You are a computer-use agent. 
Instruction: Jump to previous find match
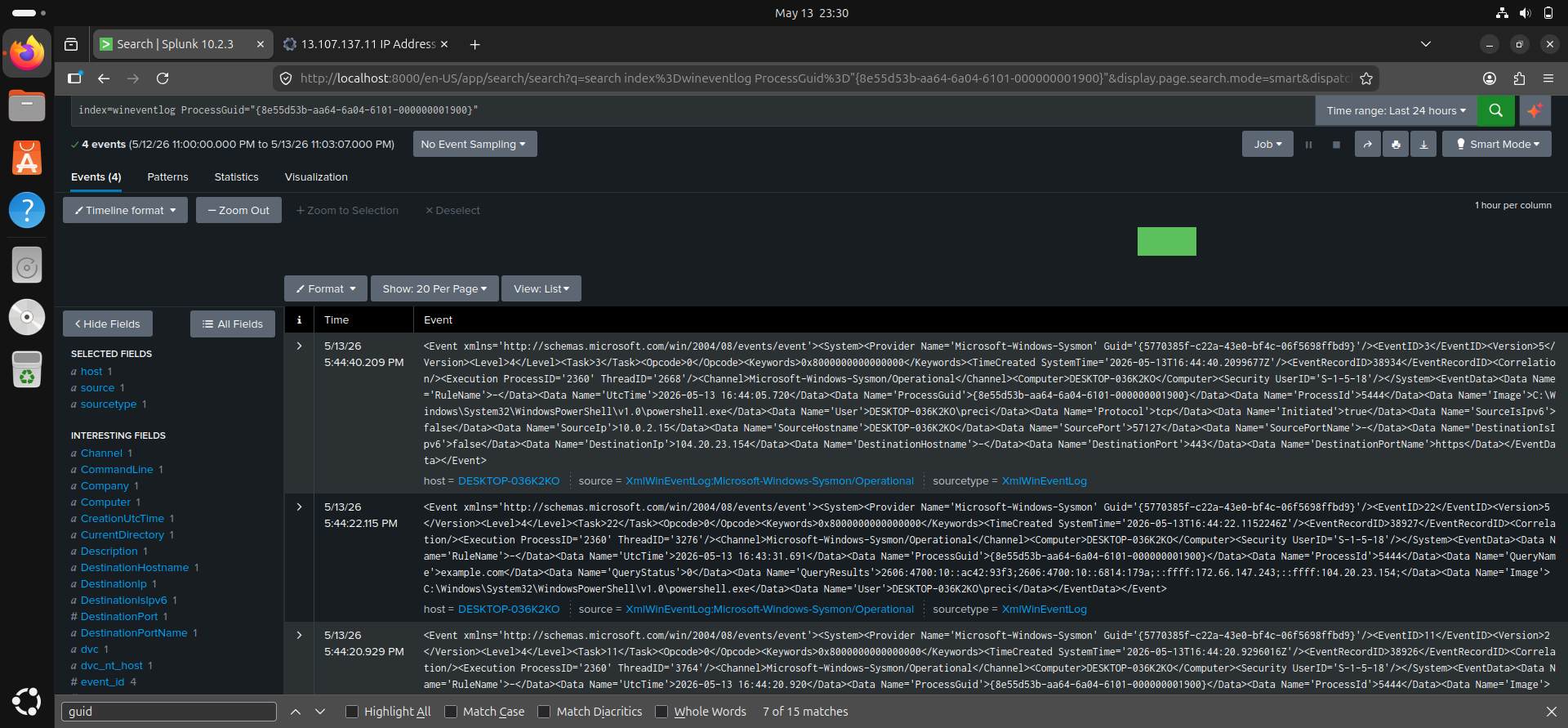pyautogui.click(x=296, y=712)
